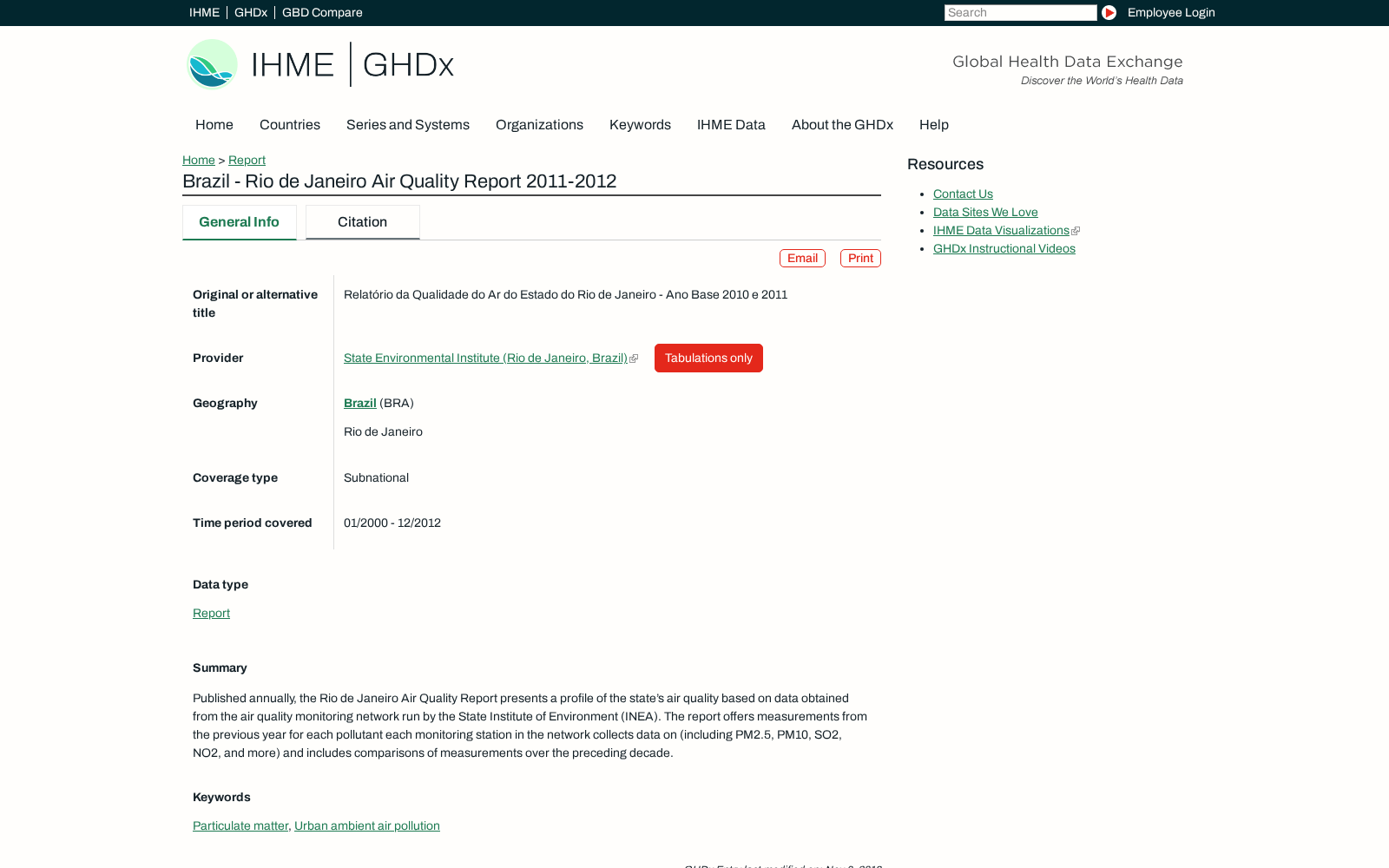The image size is (1389, 868).
Task: Click the text 'Subnational'
Action: (x=376, y=477)
